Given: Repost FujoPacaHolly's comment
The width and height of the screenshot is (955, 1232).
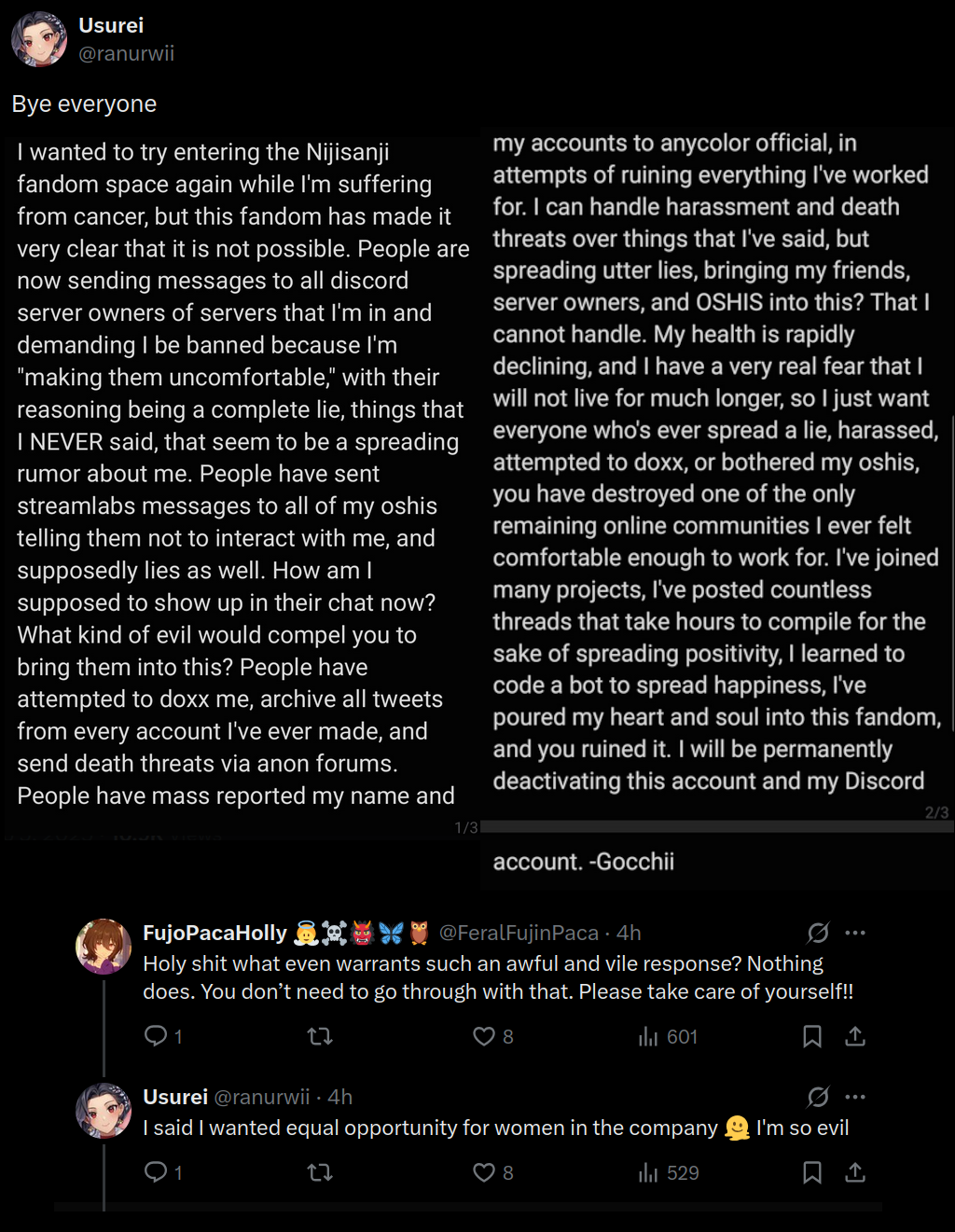Looking at the screenshot, I should [320, 1036].
